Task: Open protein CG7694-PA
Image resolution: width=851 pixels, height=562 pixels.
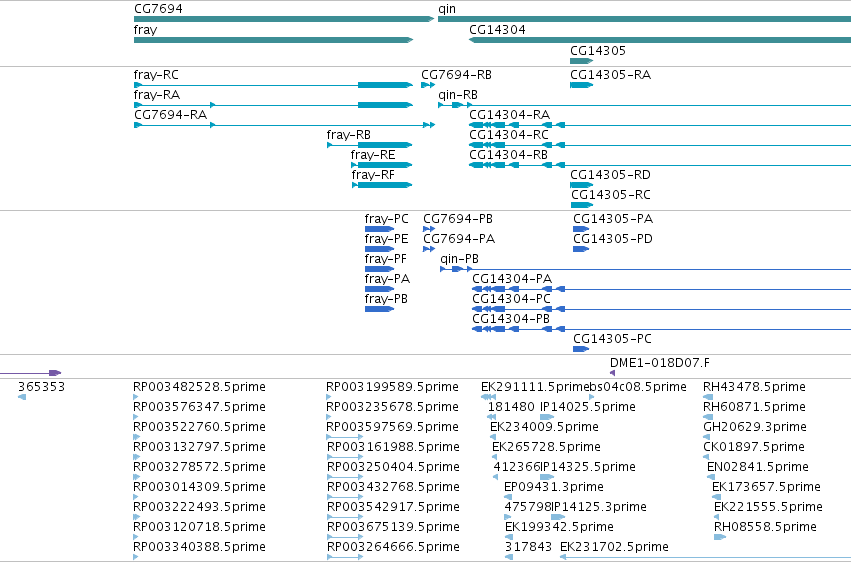Action: click(459, 239)
